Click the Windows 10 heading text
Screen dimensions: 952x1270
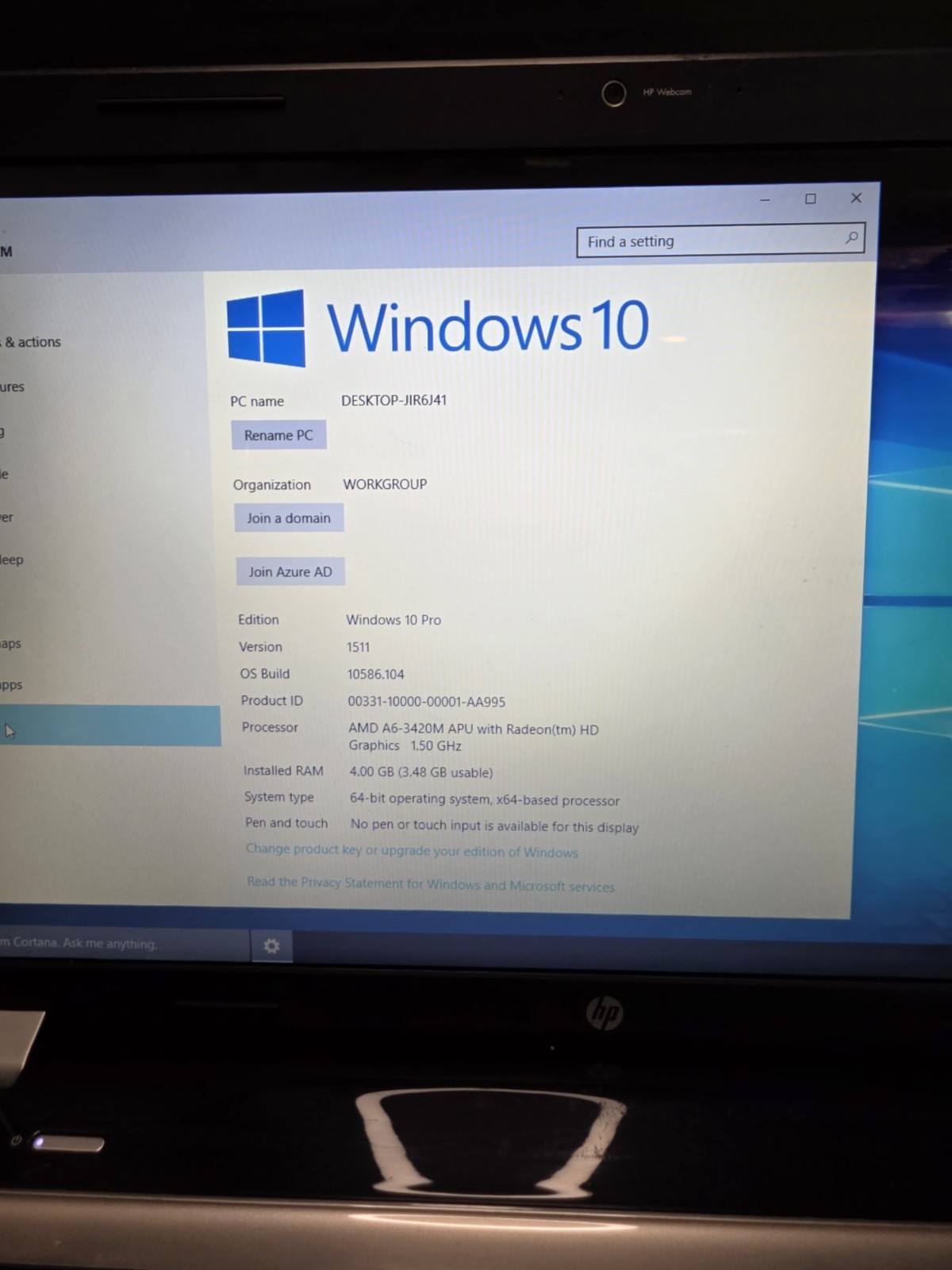coord(489,325)
